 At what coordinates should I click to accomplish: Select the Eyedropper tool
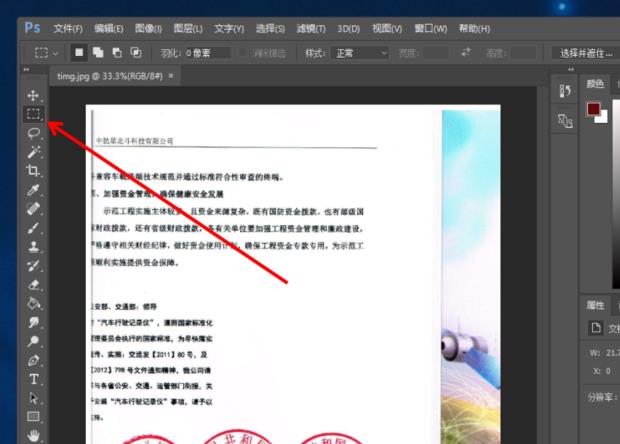tap(33, 190)
